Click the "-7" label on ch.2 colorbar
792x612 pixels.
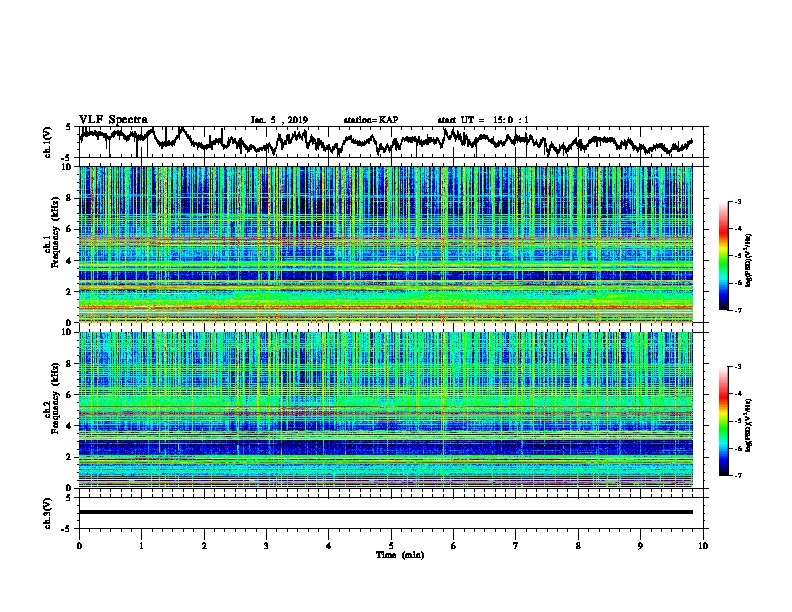738,475
